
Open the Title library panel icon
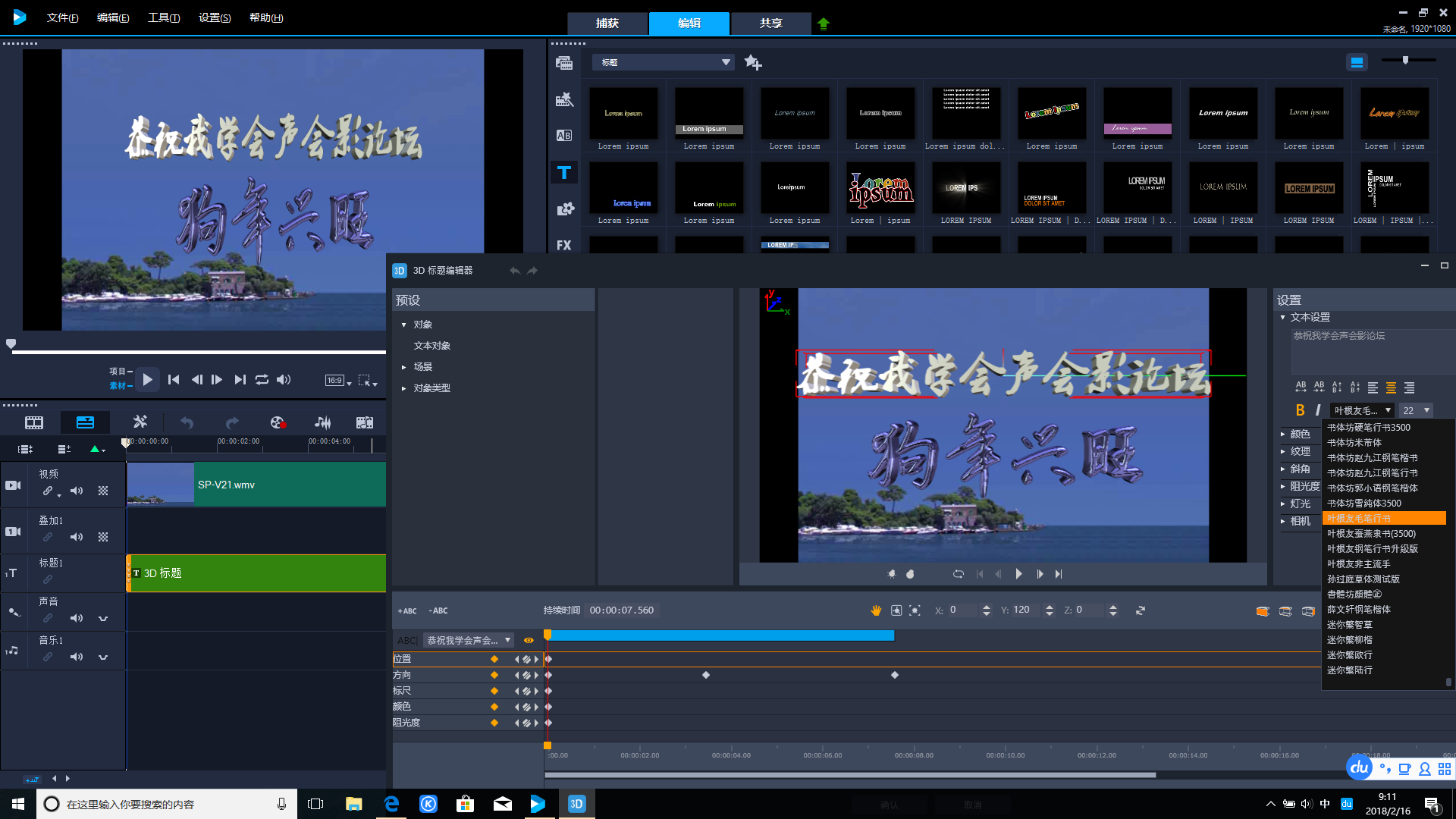coord(564,173)
